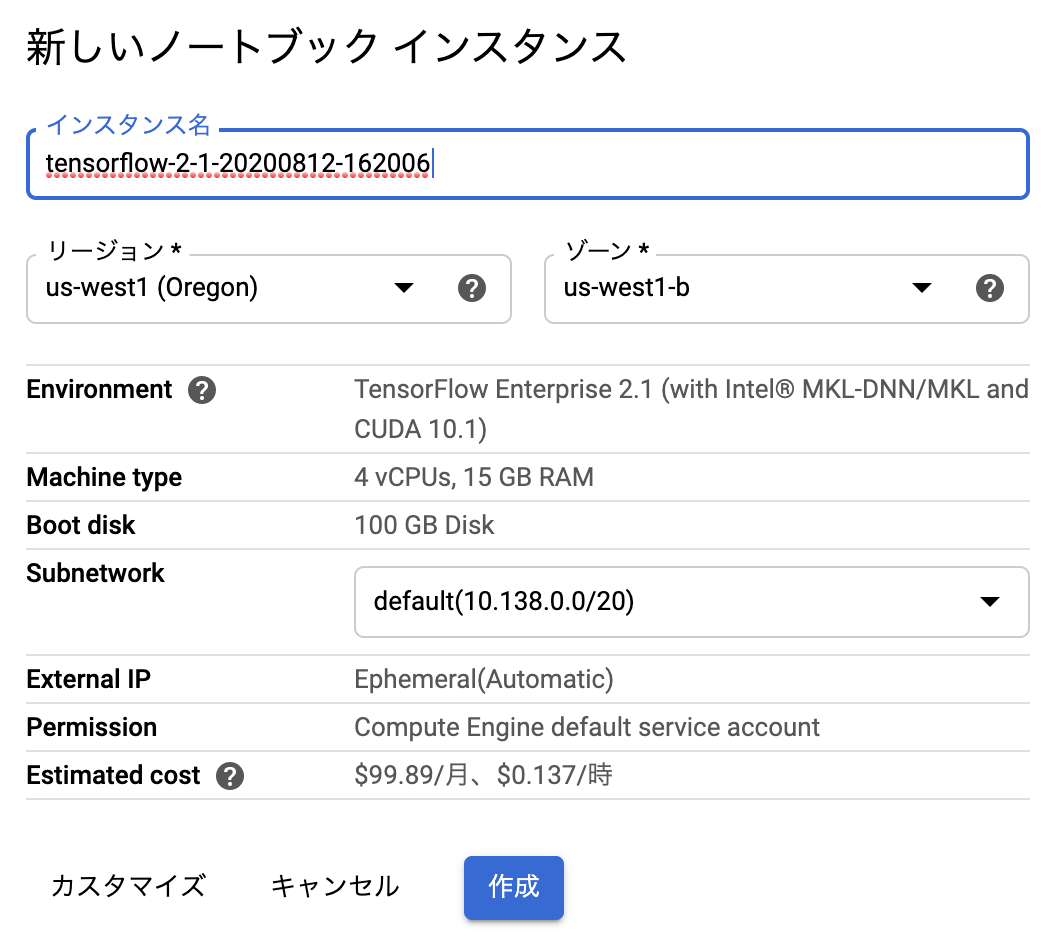Click the tensorflow-2-1-20200812-162006 name text

tap(237, 163)
